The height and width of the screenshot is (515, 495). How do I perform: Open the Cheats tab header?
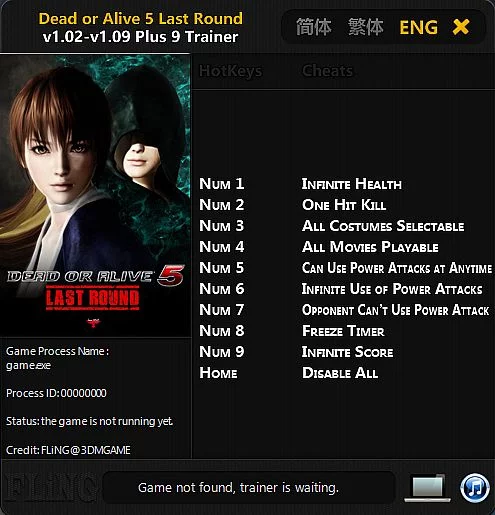tap(327, 71)
